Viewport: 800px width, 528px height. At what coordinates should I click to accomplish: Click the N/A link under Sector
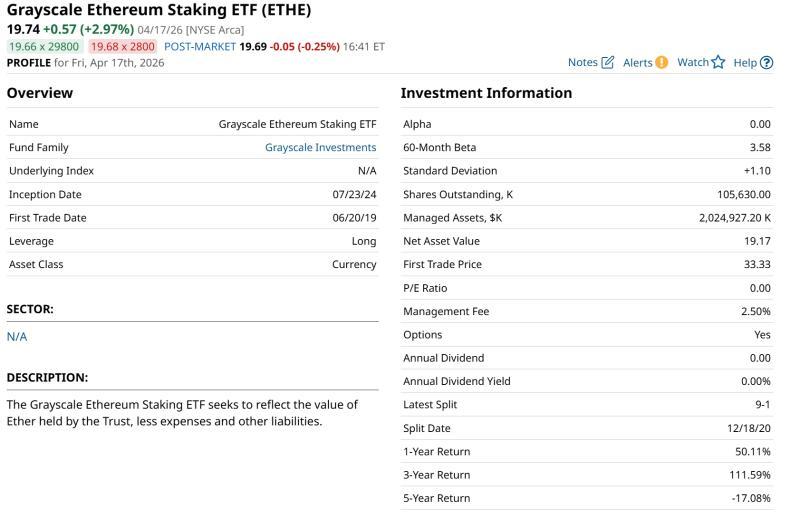tap(17, 337)
